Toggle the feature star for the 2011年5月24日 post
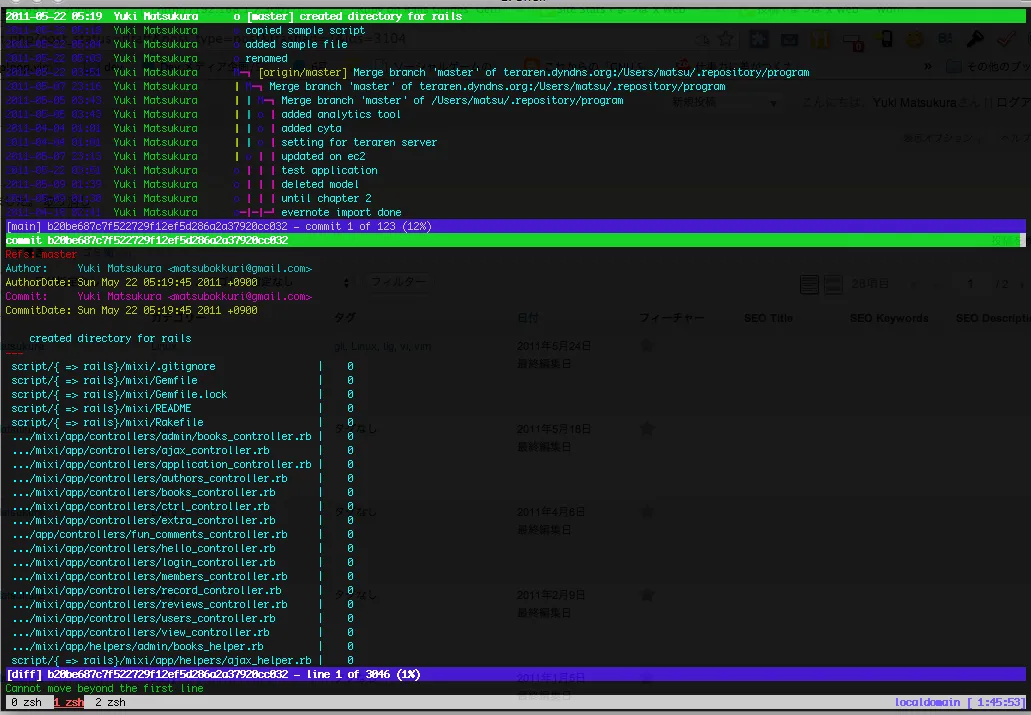The height and width of the screenshot is (715, 1031). point(647,346)
